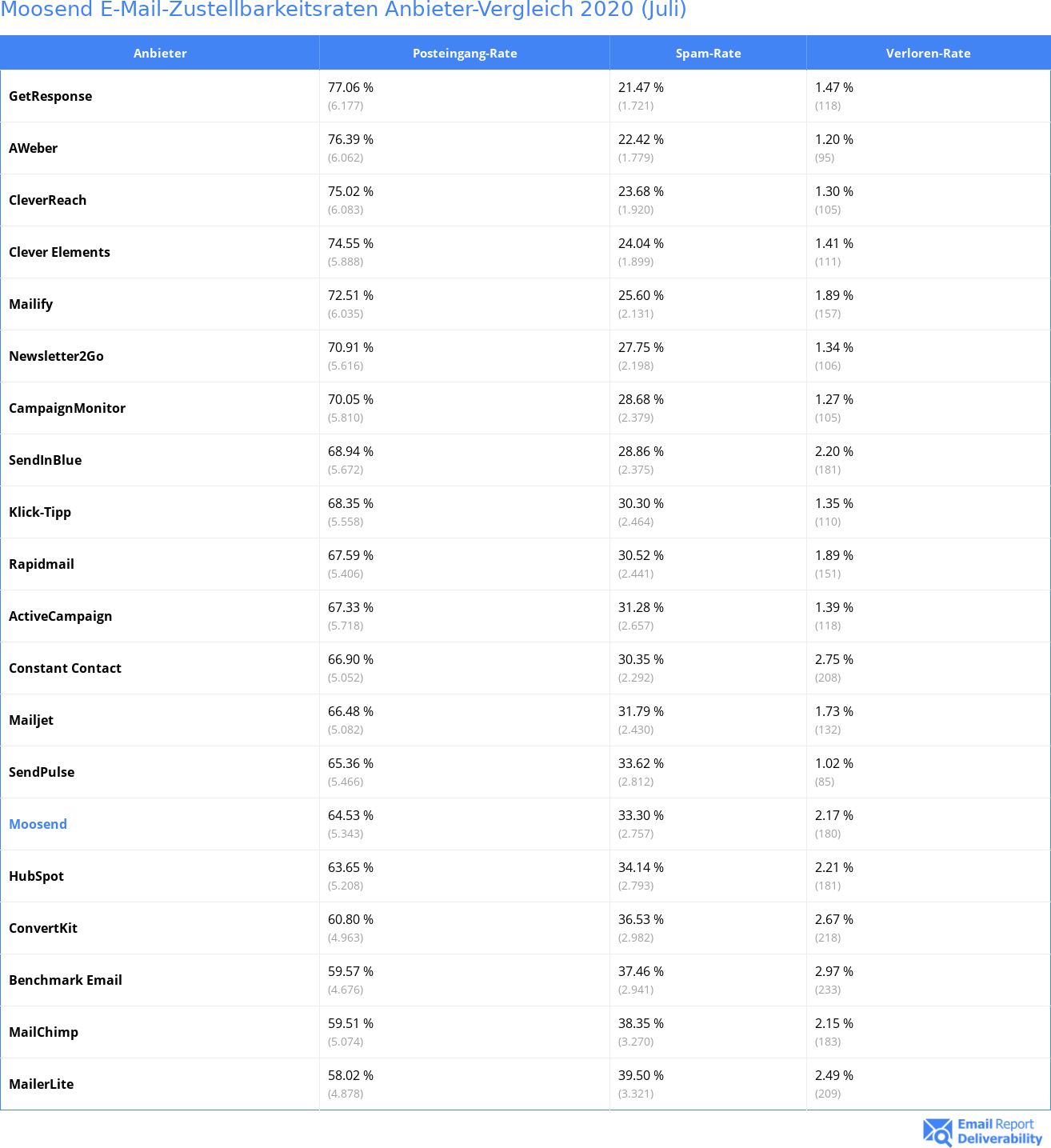Click the SendInBlue row label
1051x1148 pixels.
click(45, 460)
